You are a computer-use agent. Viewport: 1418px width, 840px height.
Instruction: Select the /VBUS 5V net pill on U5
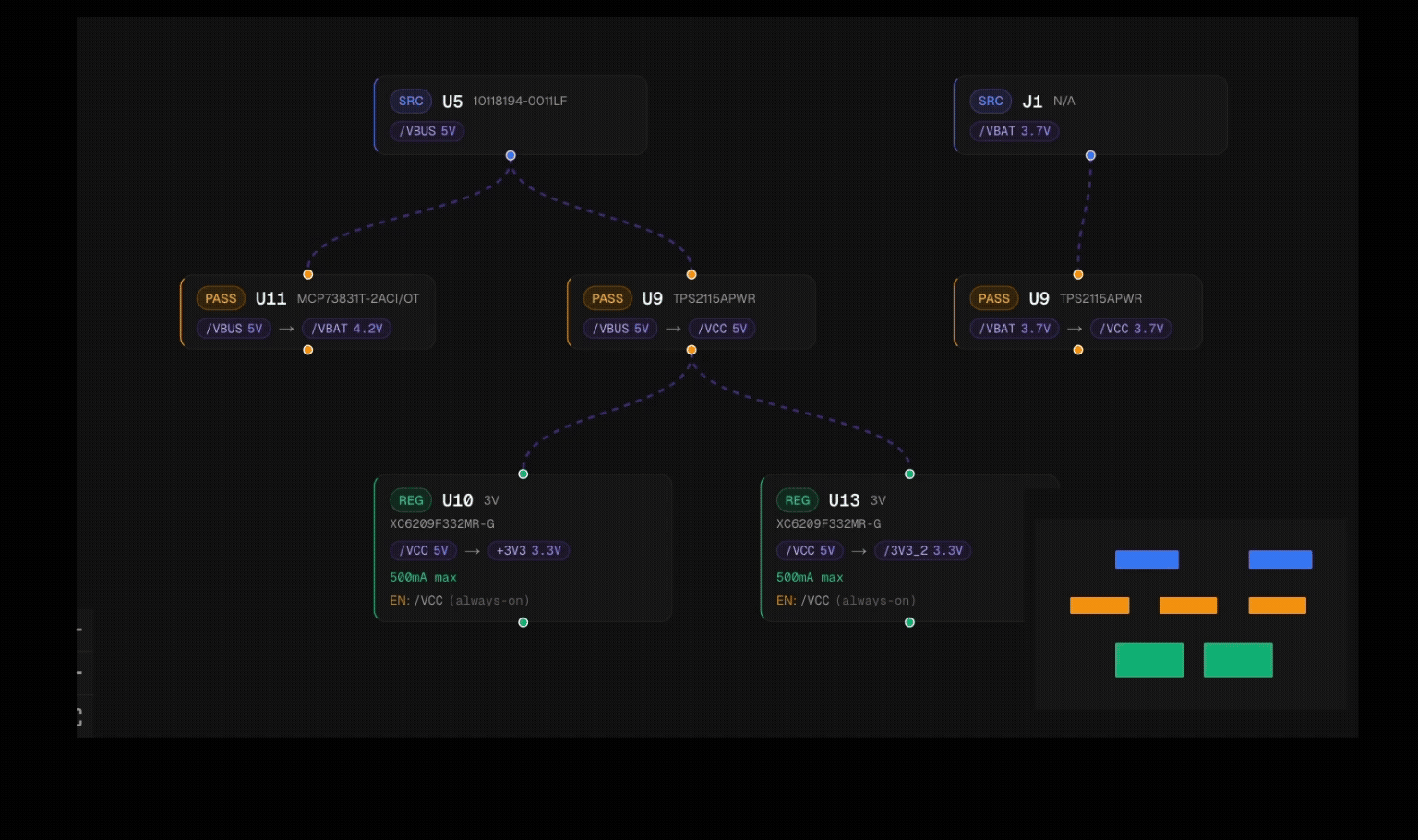[427, 131]
